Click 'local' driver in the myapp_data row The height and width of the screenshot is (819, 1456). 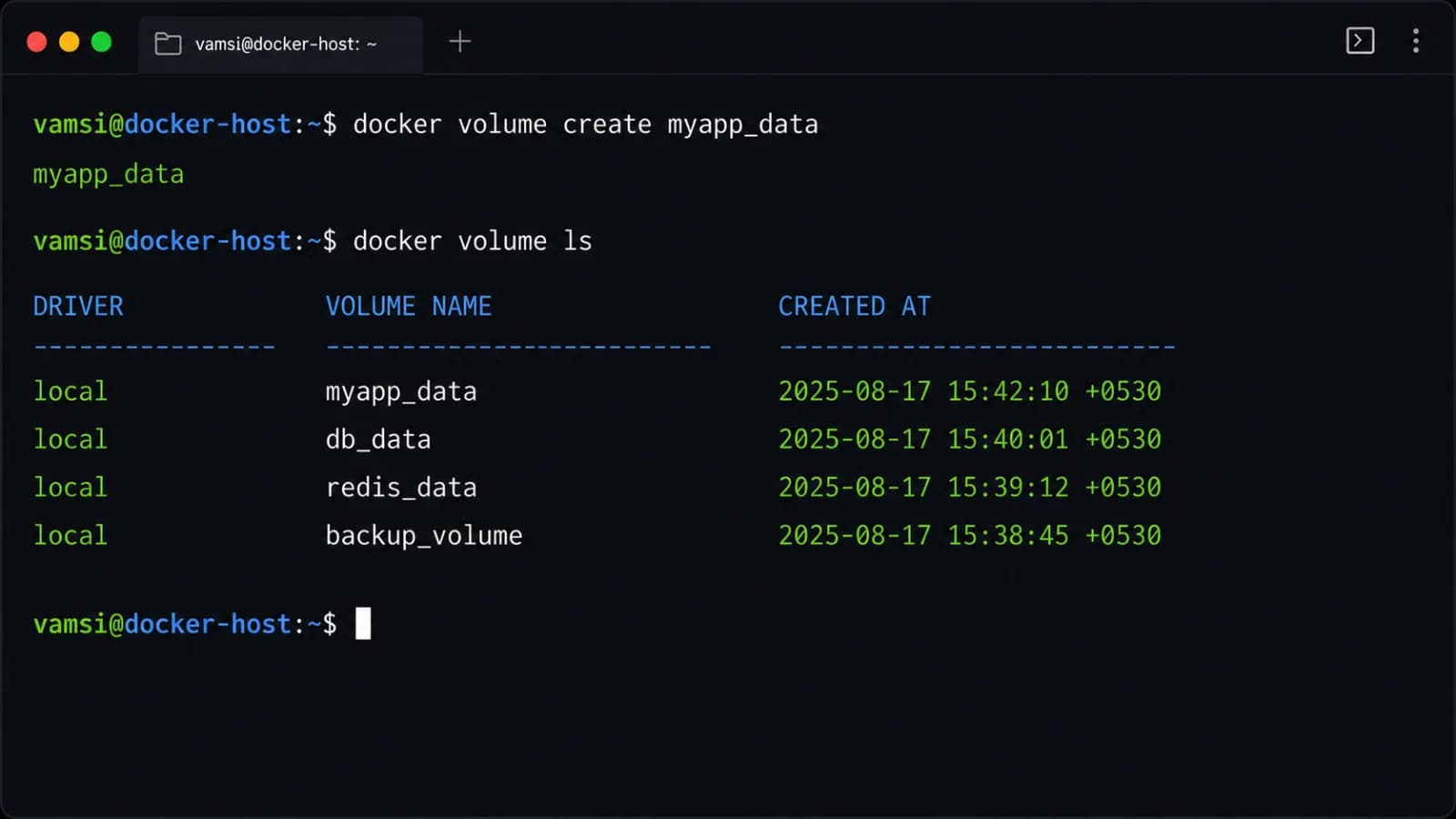70,391
